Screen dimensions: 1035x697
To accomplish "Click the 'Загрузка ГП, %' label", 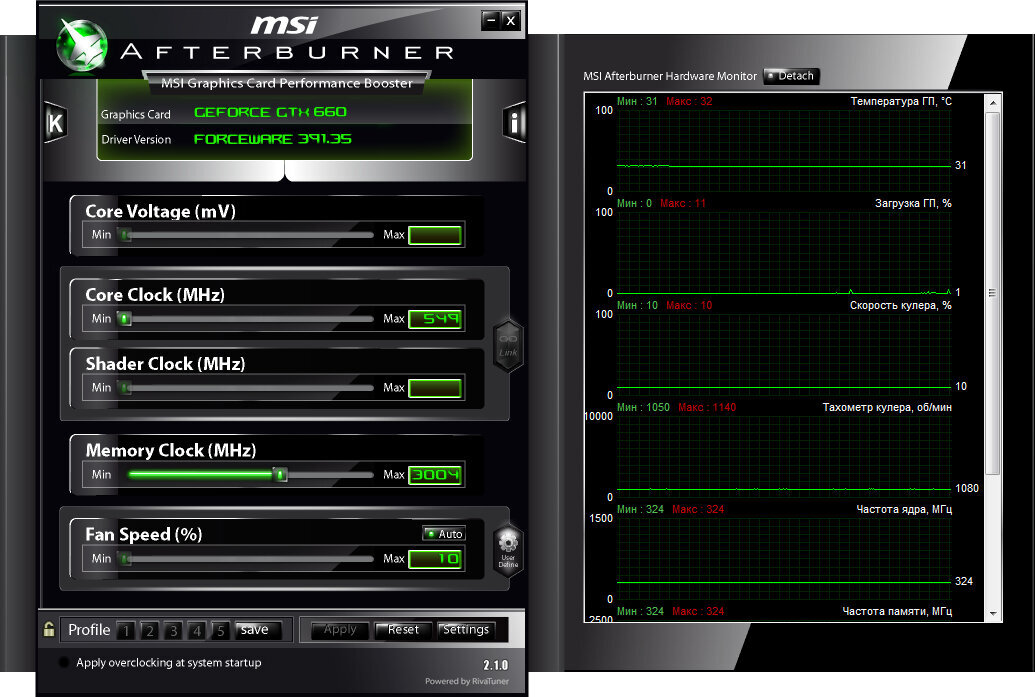I will pyautogui.click(x=913, y=203).
